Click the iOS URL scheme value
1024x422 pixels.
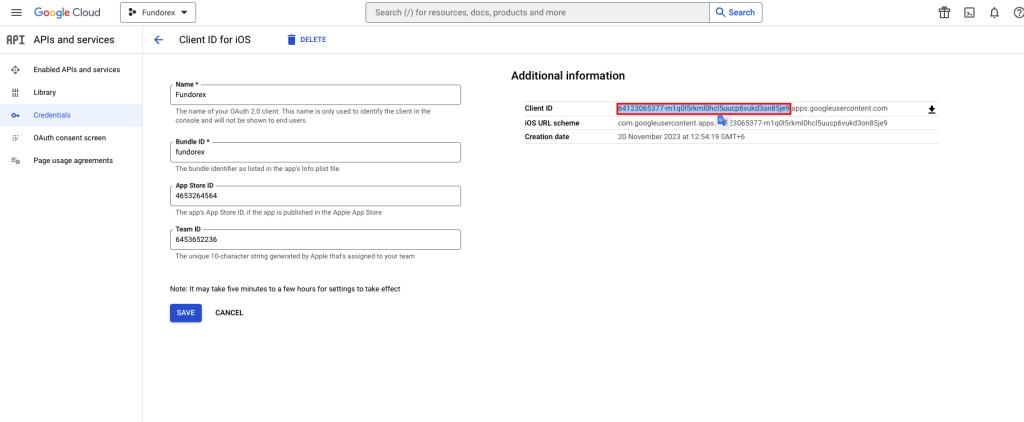[752, 123]
